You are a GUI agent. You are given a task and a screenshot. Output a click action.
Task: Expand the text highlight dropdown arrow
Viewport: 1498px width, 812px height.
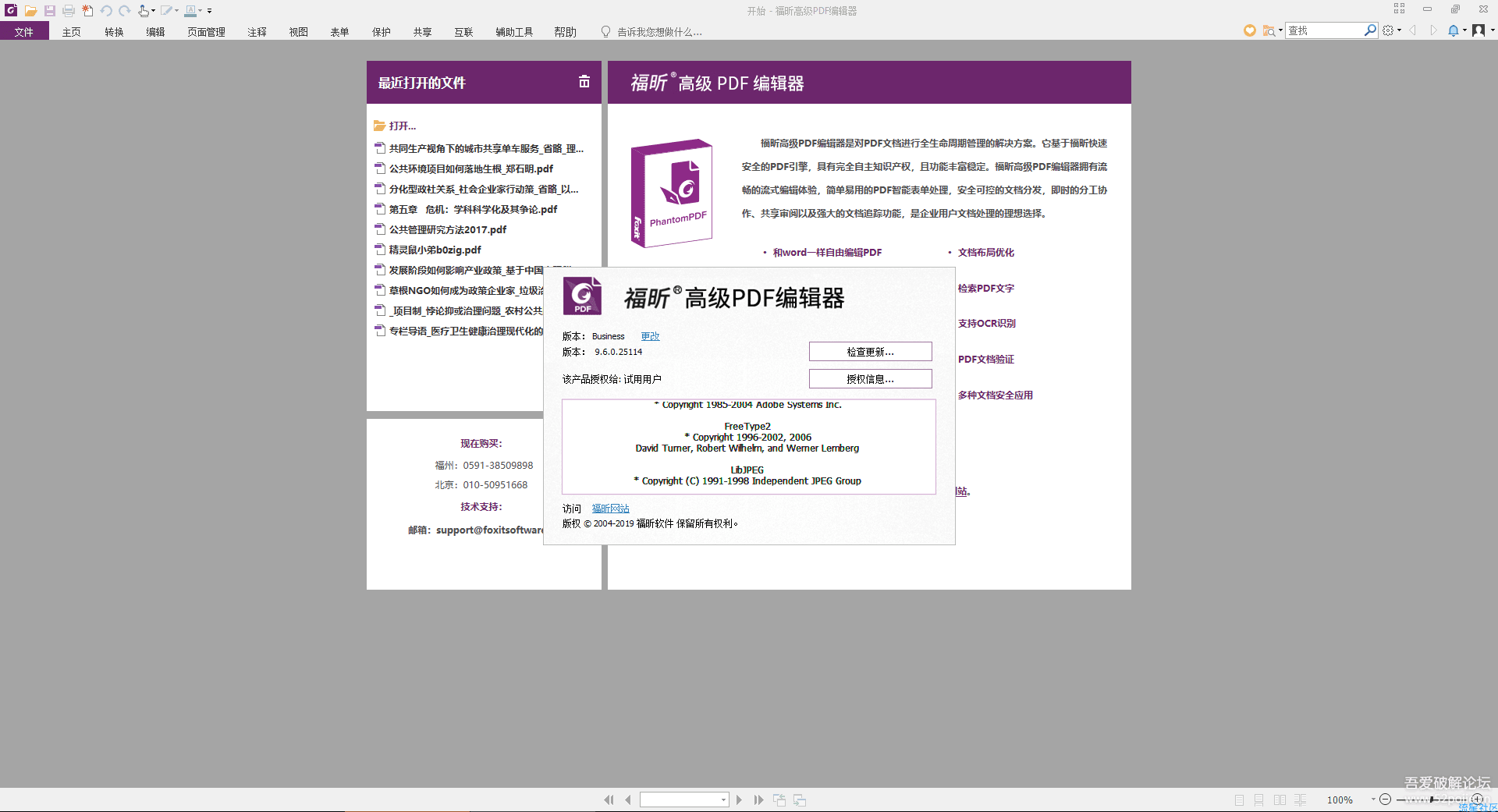click(x=201, y=11)
